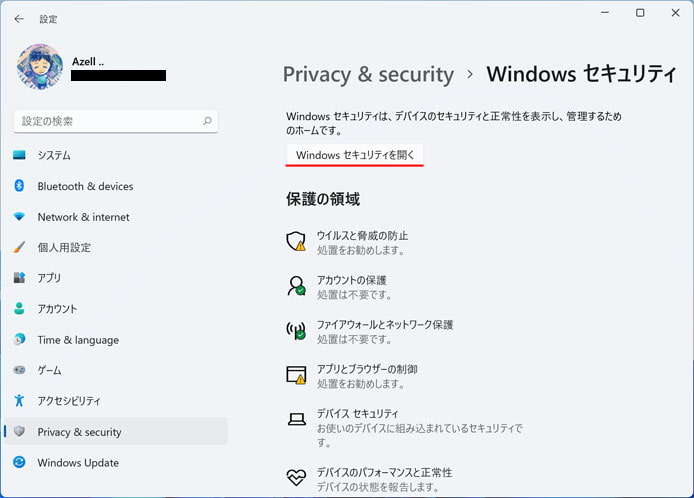
Task: Click the Windows Update sync icon
Action: [x=19, y=462]
